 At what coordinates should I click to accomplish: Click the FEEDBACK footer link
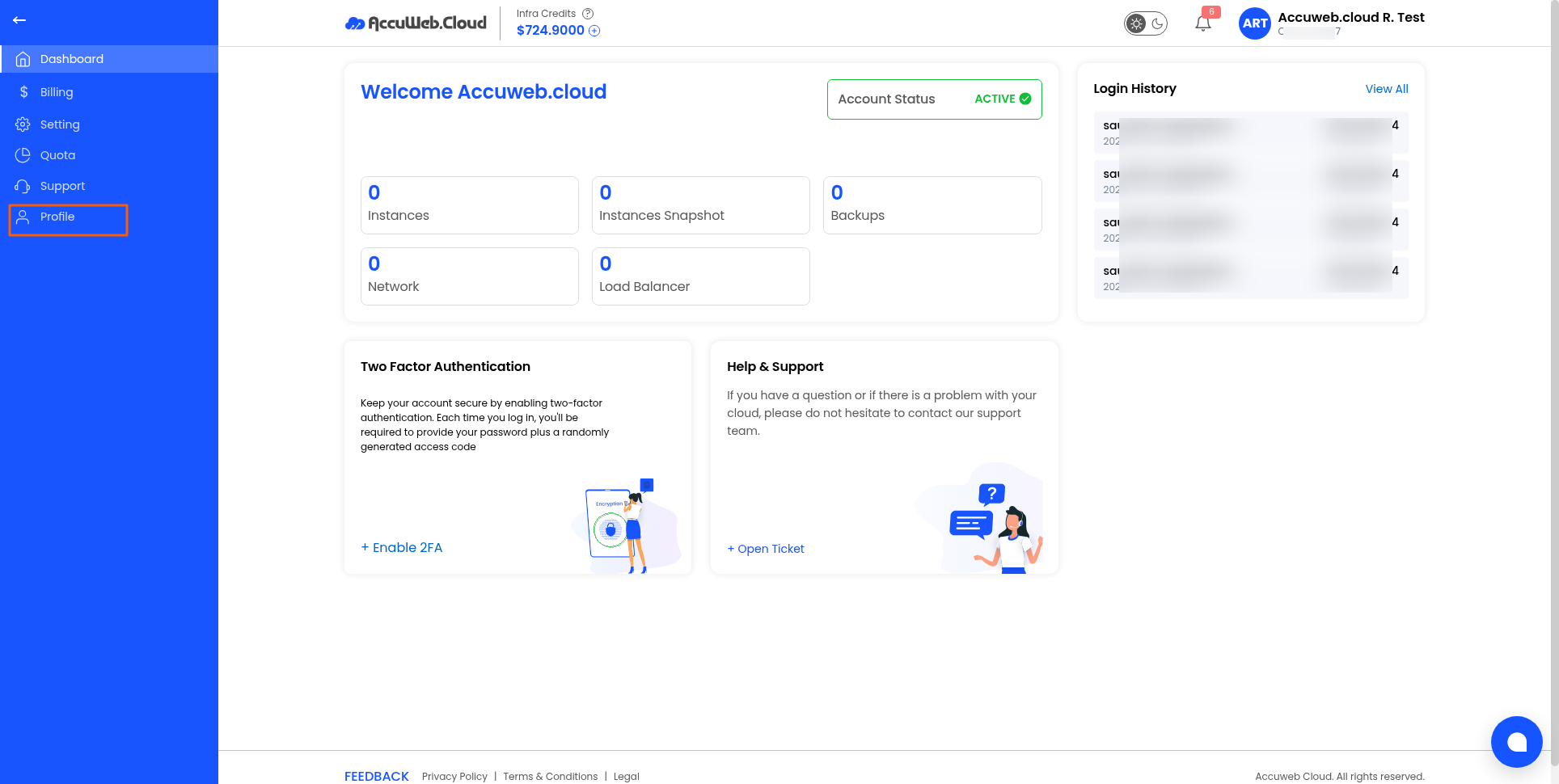(x=377, y=776)
